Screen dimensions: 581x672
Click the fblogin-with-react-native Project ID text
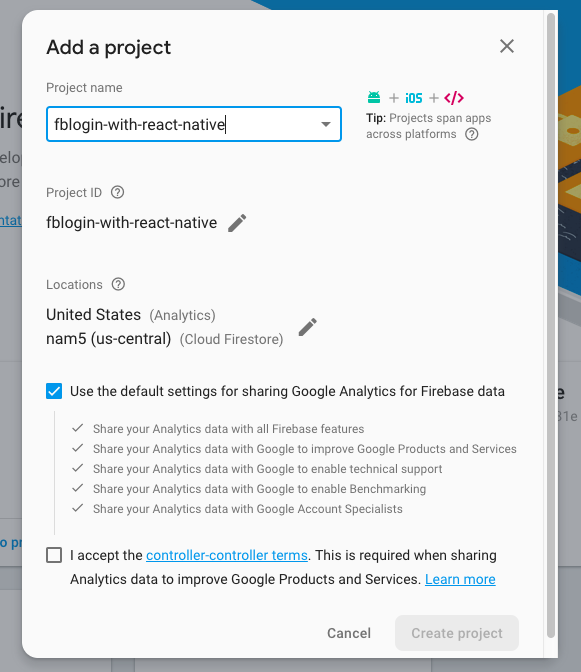(x=132, y=223)
